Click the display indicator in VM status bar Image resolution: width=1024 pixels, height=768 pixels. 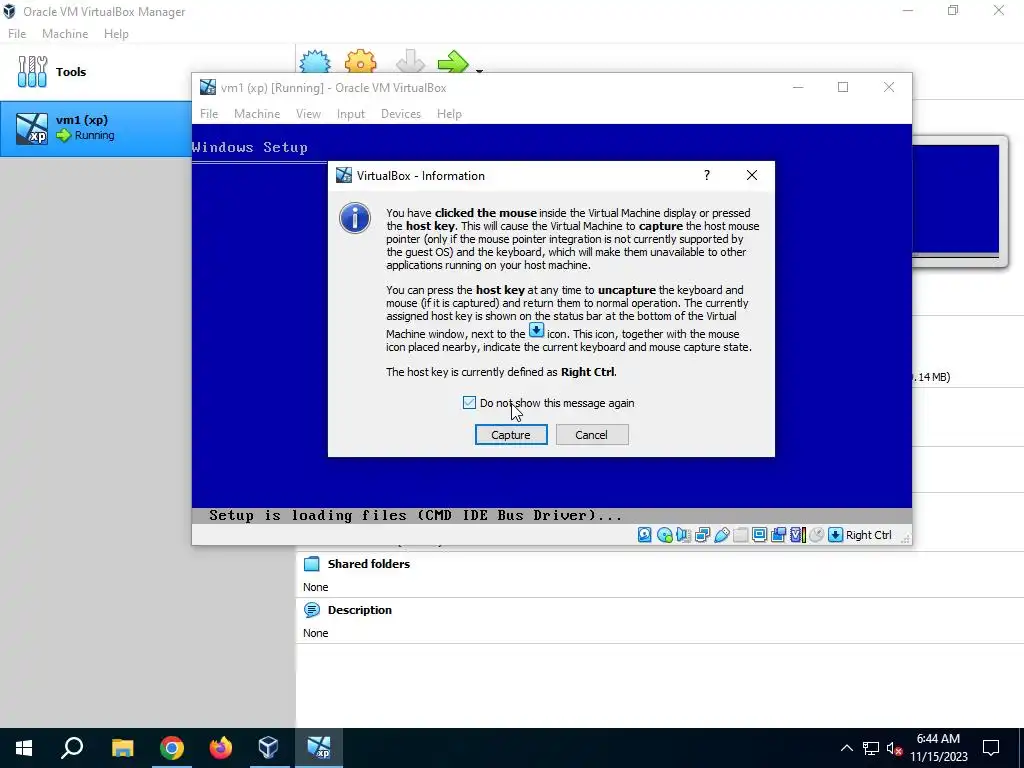tap(760, 535)
